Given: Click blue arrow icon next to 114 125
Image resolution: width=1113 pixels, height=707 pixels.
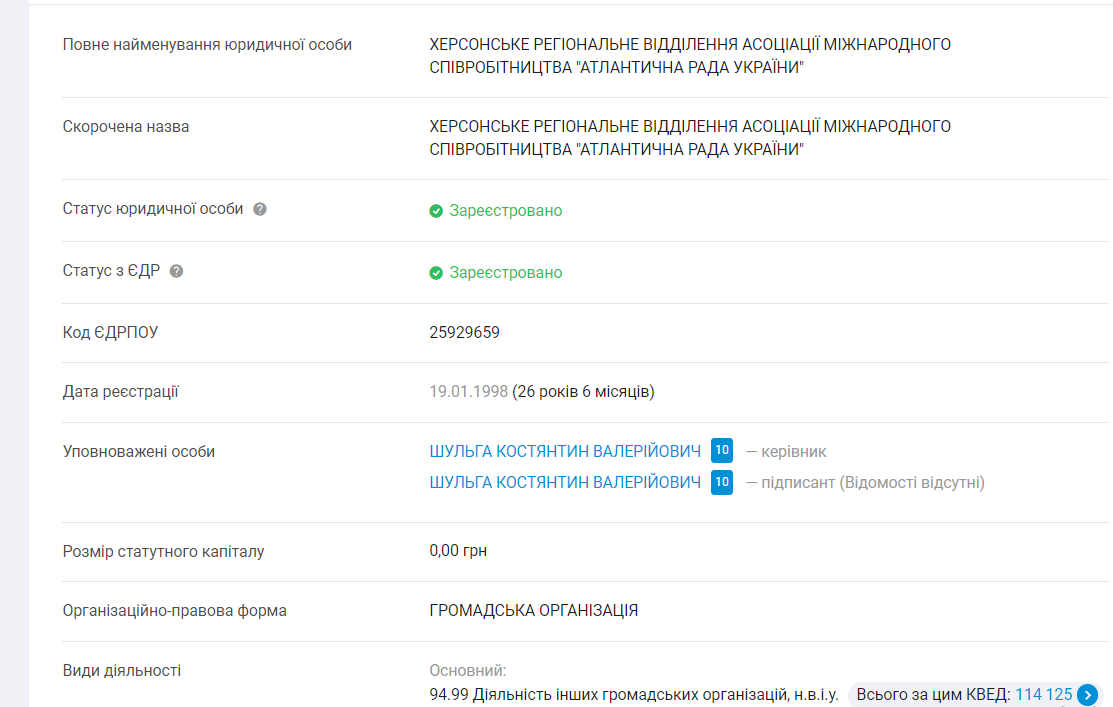Looking at the screenshot, I should coord(1087,695).
